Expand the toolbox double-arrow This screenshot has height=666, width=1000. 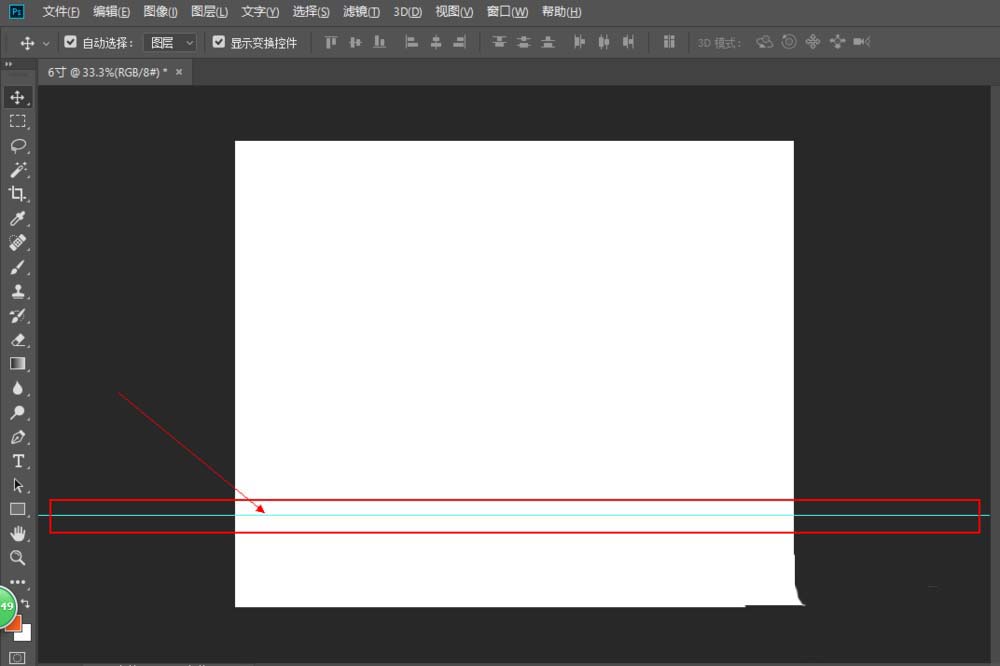click(x=8, y=64)
